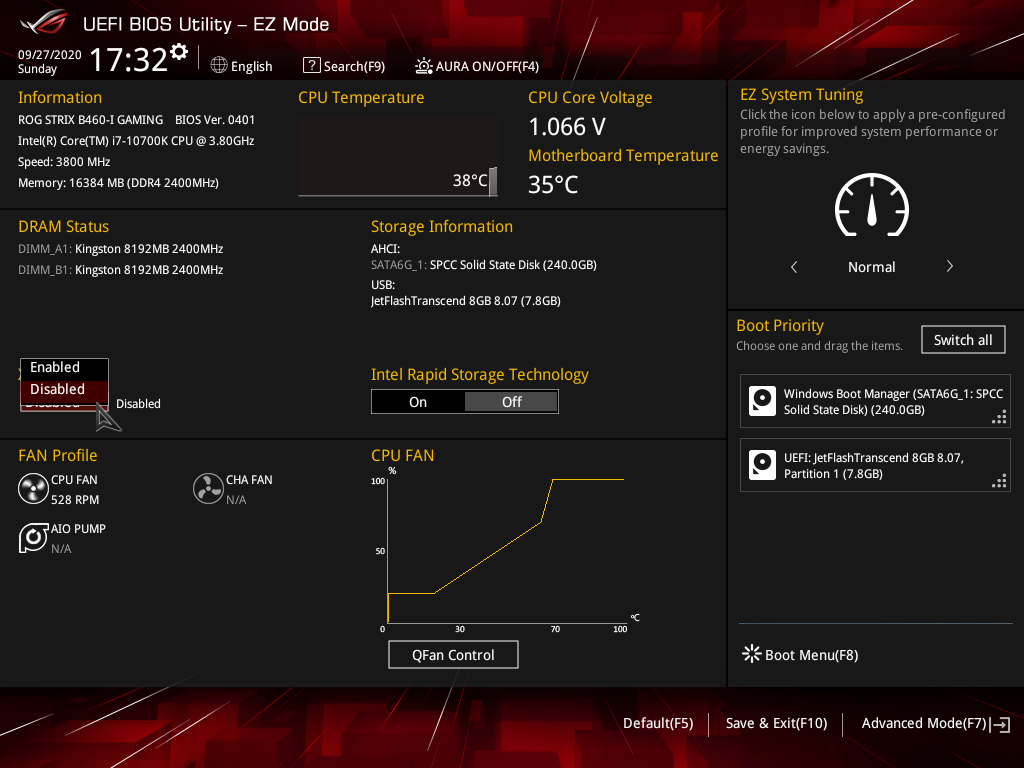Viewport: 1024px width, 768px height.
Task: Choose Save & Exit(F10)
Action: (776, 723)
